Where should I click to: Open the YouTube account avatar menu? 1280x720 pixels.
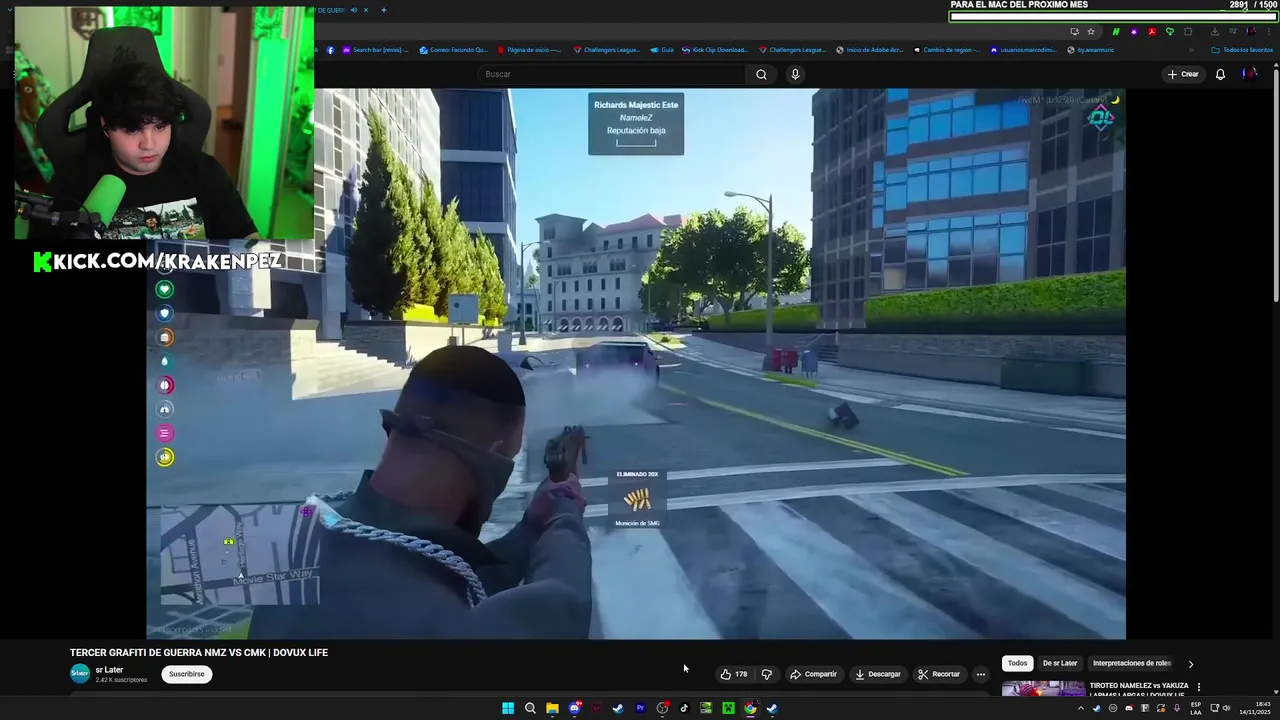[1249, 74]
